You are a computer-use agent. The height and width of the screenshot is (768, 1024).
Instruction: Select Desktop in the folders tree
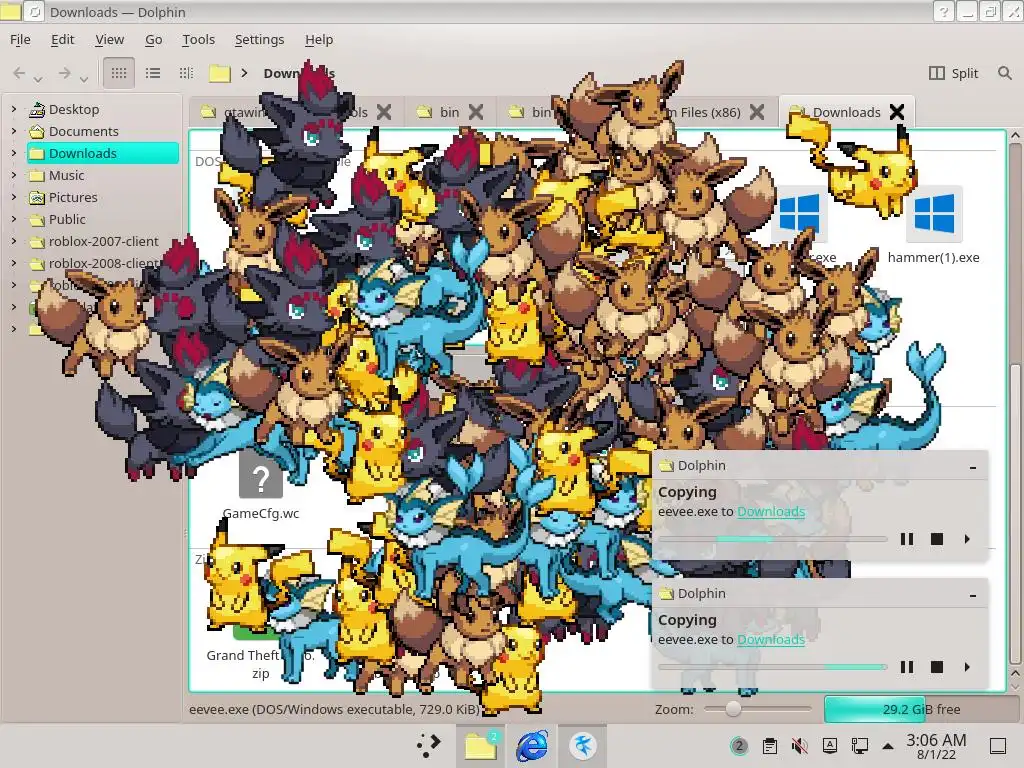click(x=74, y=109)
